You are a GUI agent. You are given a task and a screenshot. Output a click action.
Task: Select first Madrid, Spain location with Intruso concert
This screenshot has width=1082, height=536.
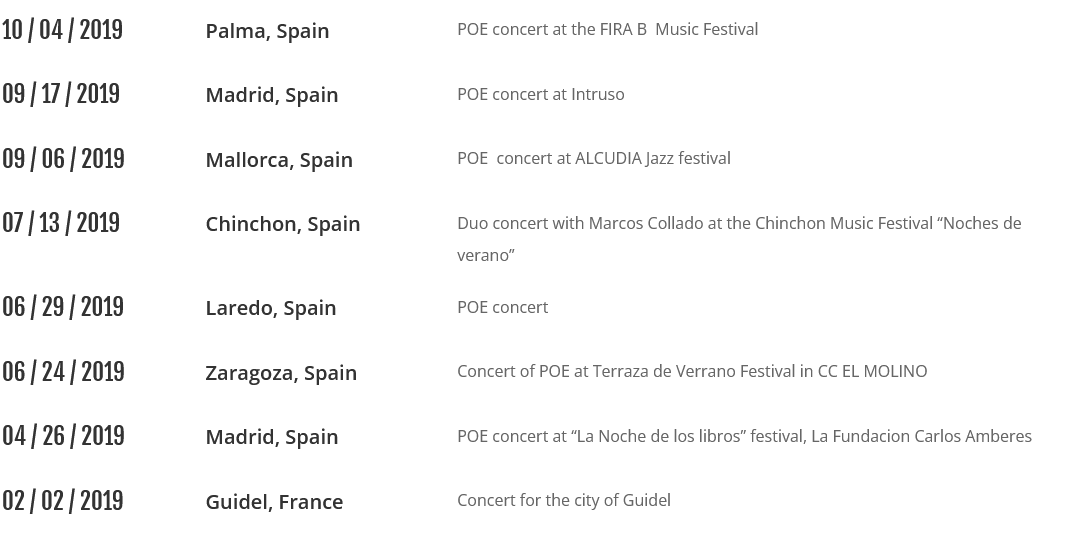pos(272,95)
